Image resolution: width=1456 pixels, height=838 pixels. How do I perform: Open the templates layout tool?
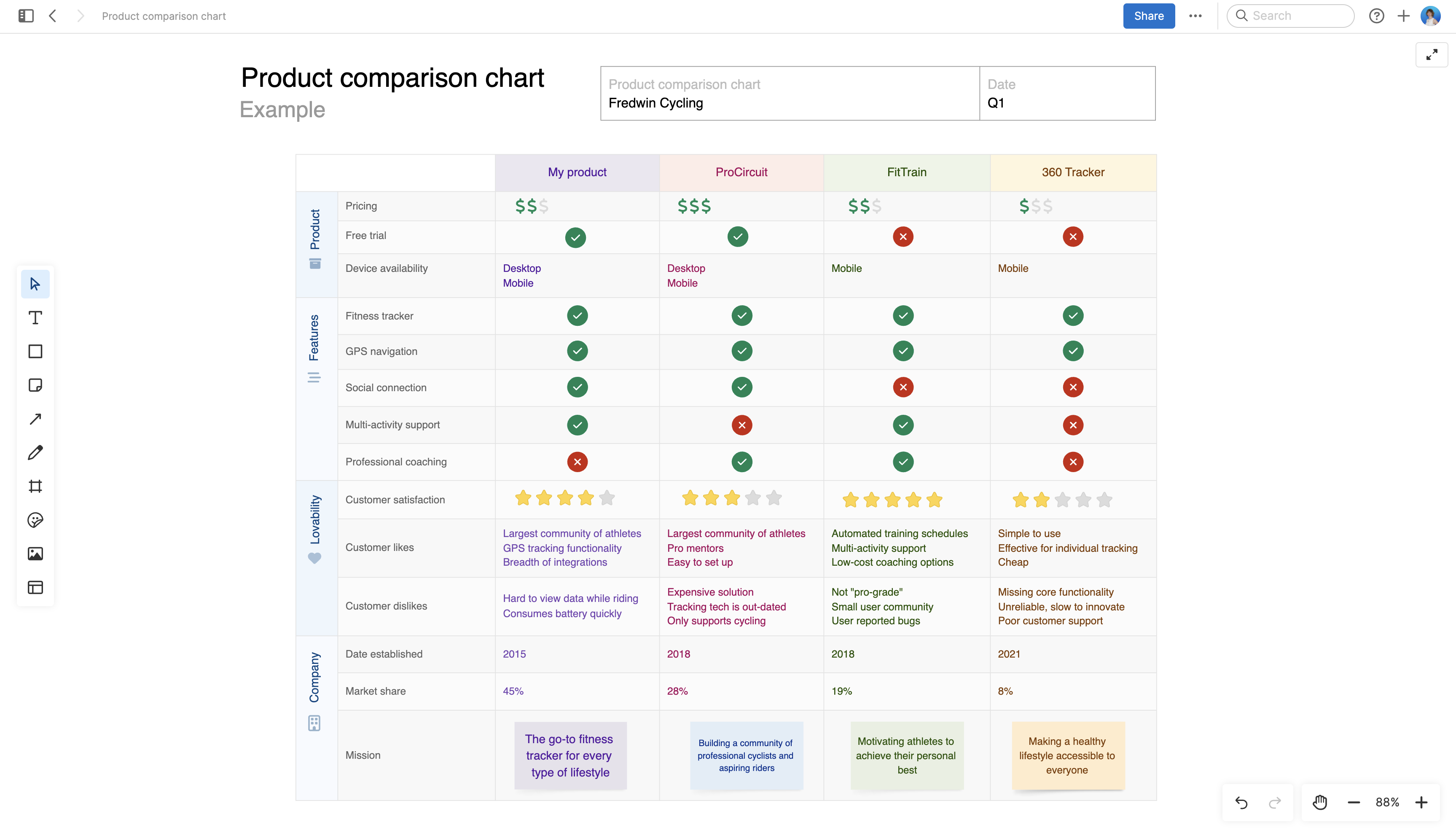click(35, 587)
